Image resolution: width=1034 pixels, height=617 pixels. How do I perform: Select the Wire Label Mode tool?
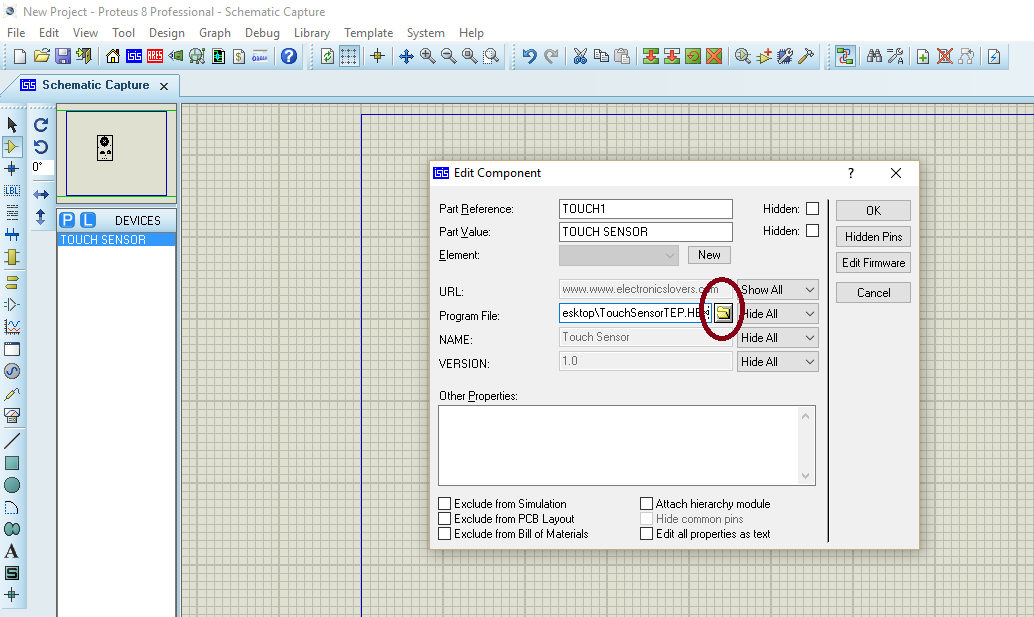pos(12,191)
